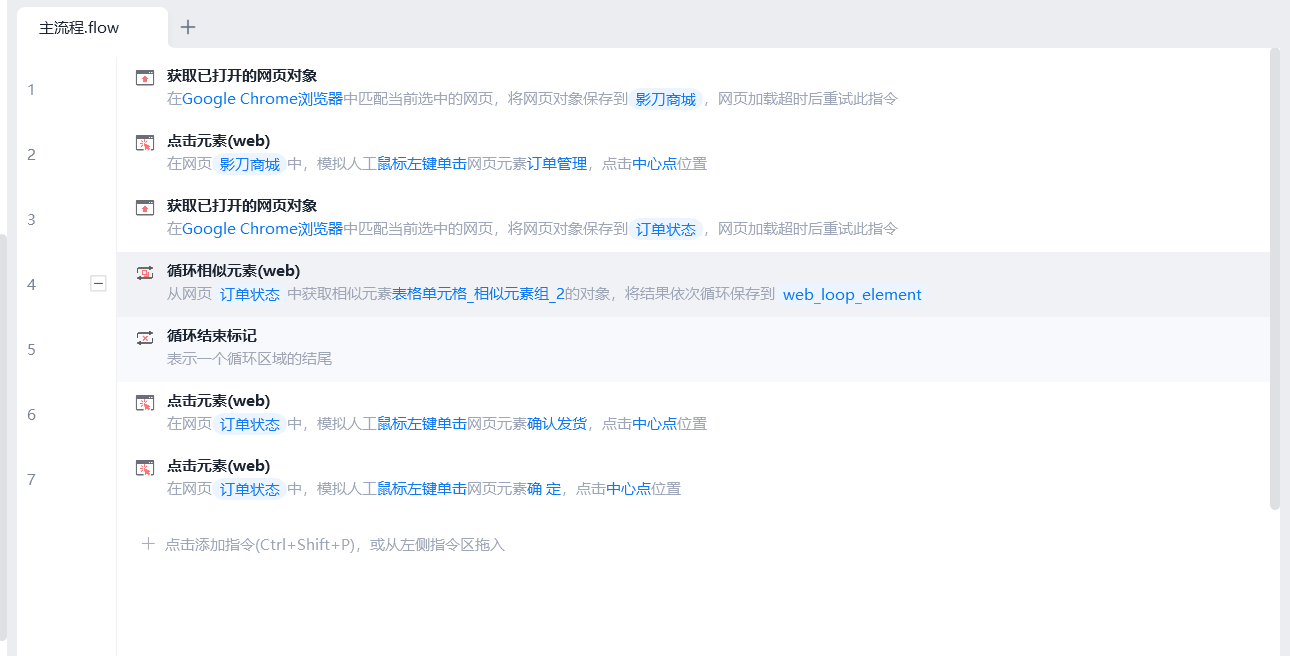Click the click-element icon on step 6
Screen dimensions: 1290x656
(x=145, y=402)
